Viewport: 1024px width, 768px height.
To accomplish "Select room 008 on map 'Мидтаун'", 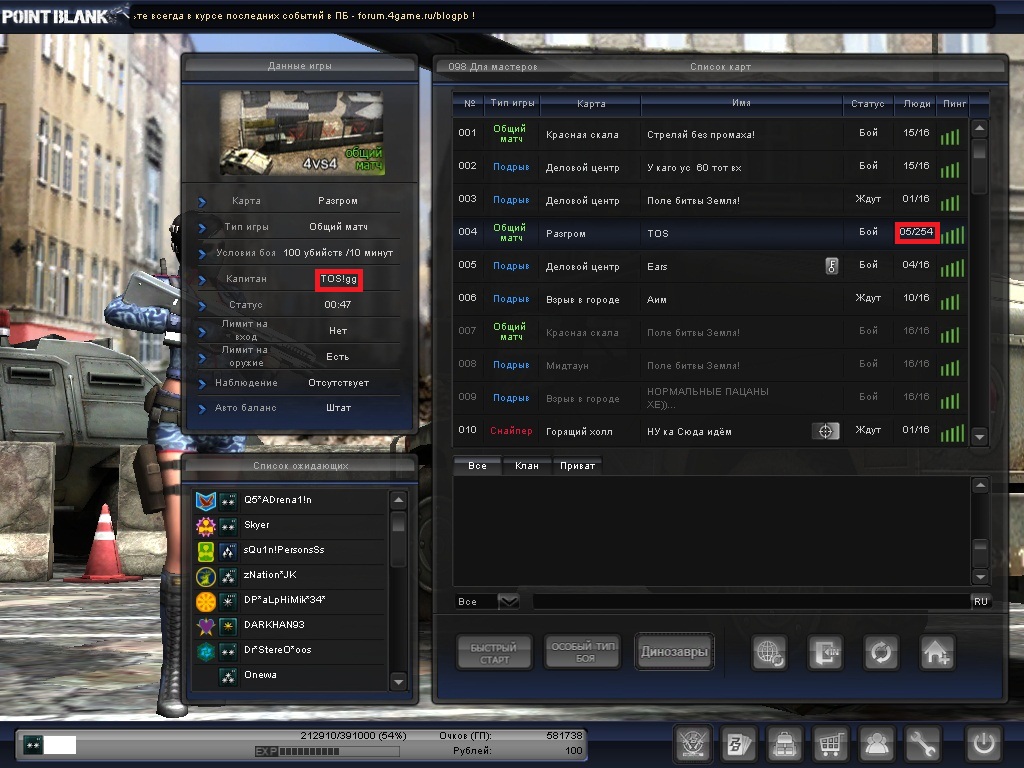I will coord(709,365).
